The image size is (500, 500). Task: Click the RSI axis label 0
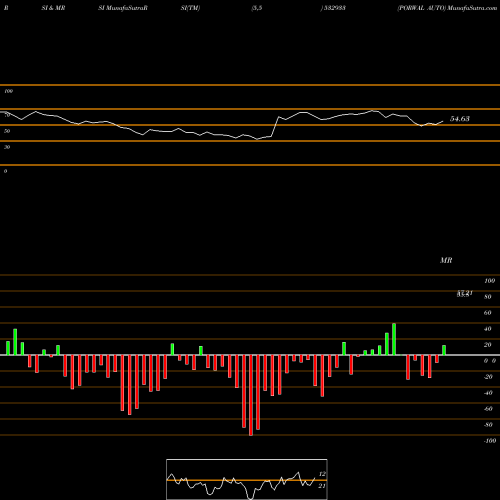coord(5,171)
